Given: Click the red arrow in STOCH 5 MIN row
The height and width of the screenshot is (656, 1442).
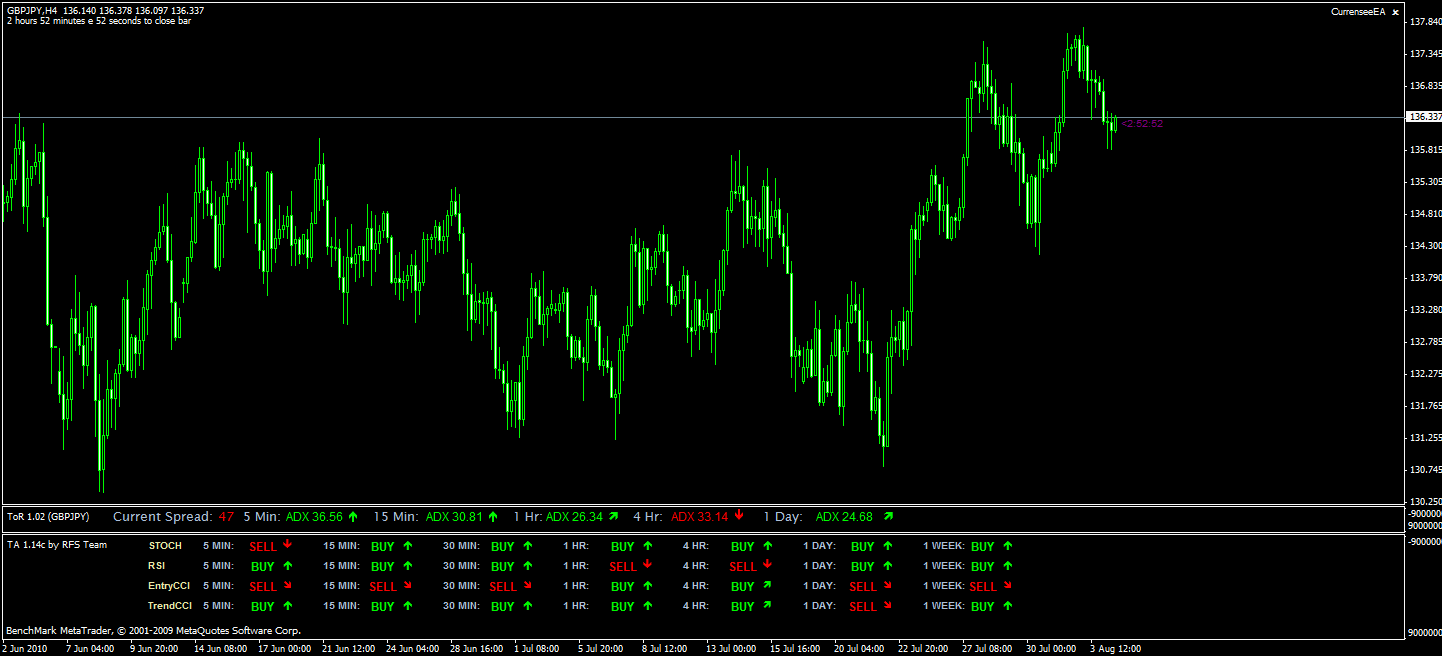Looking at the screenshot, I should coord(287,545).
